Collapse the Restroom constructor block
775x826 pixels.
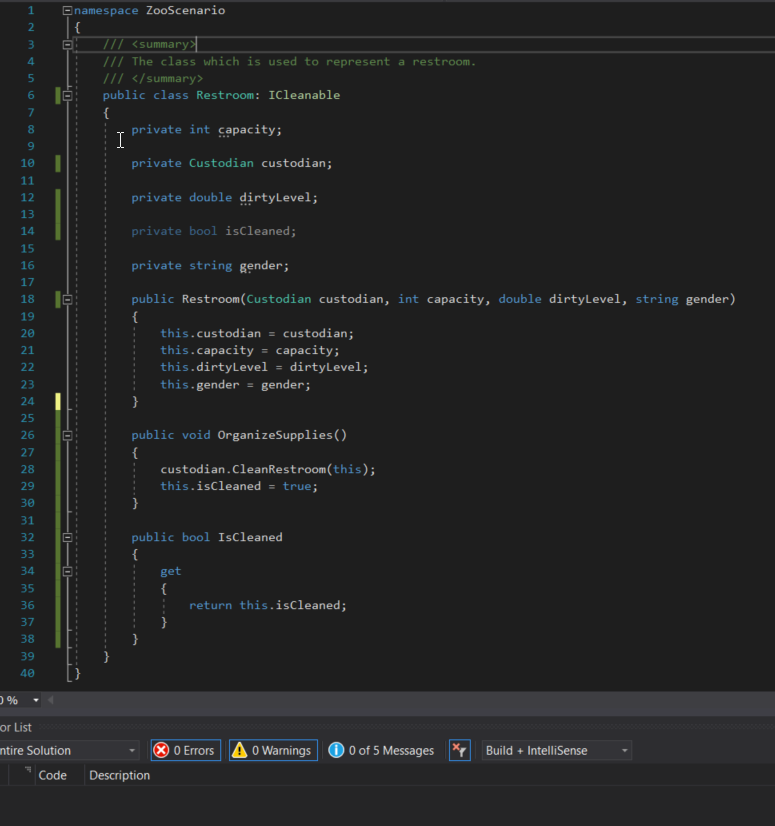(x=67, y=299)
